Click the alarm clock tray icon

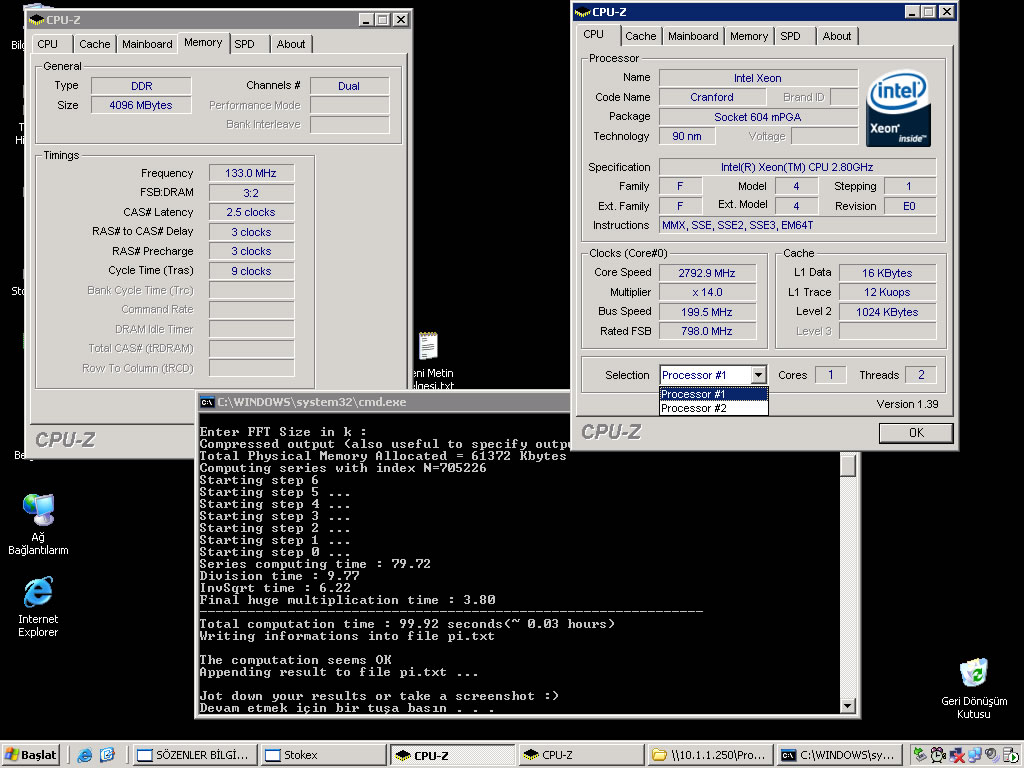click(x=938, y=755)
